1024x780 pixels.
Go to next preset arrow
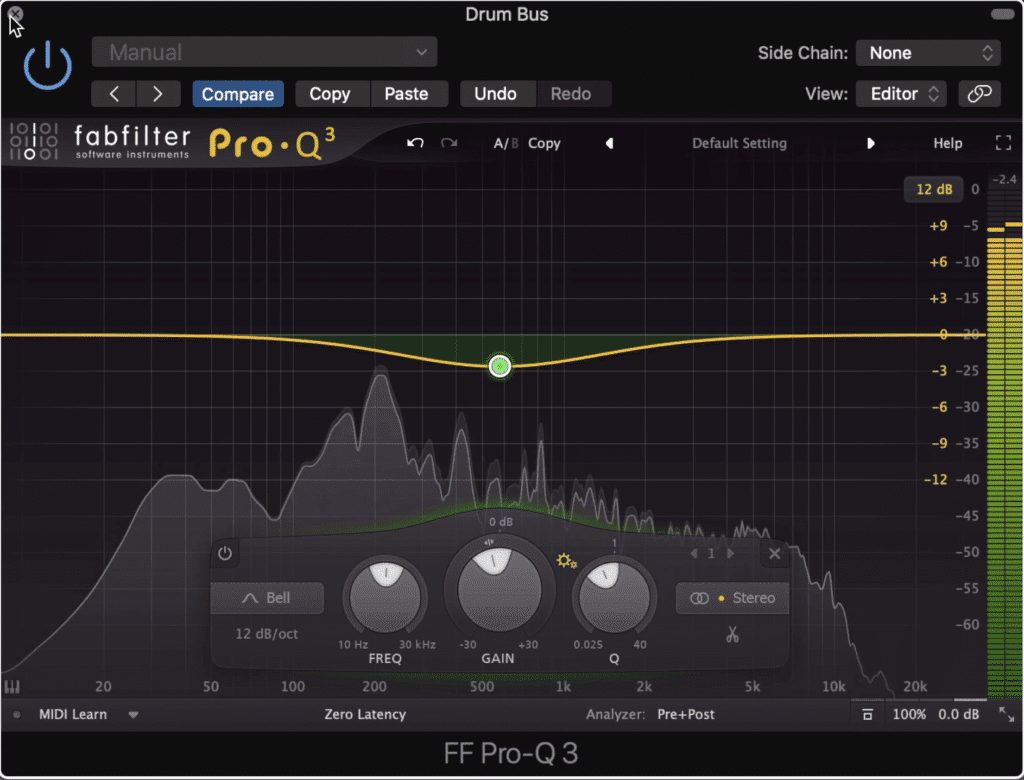(x=158, y=94)
